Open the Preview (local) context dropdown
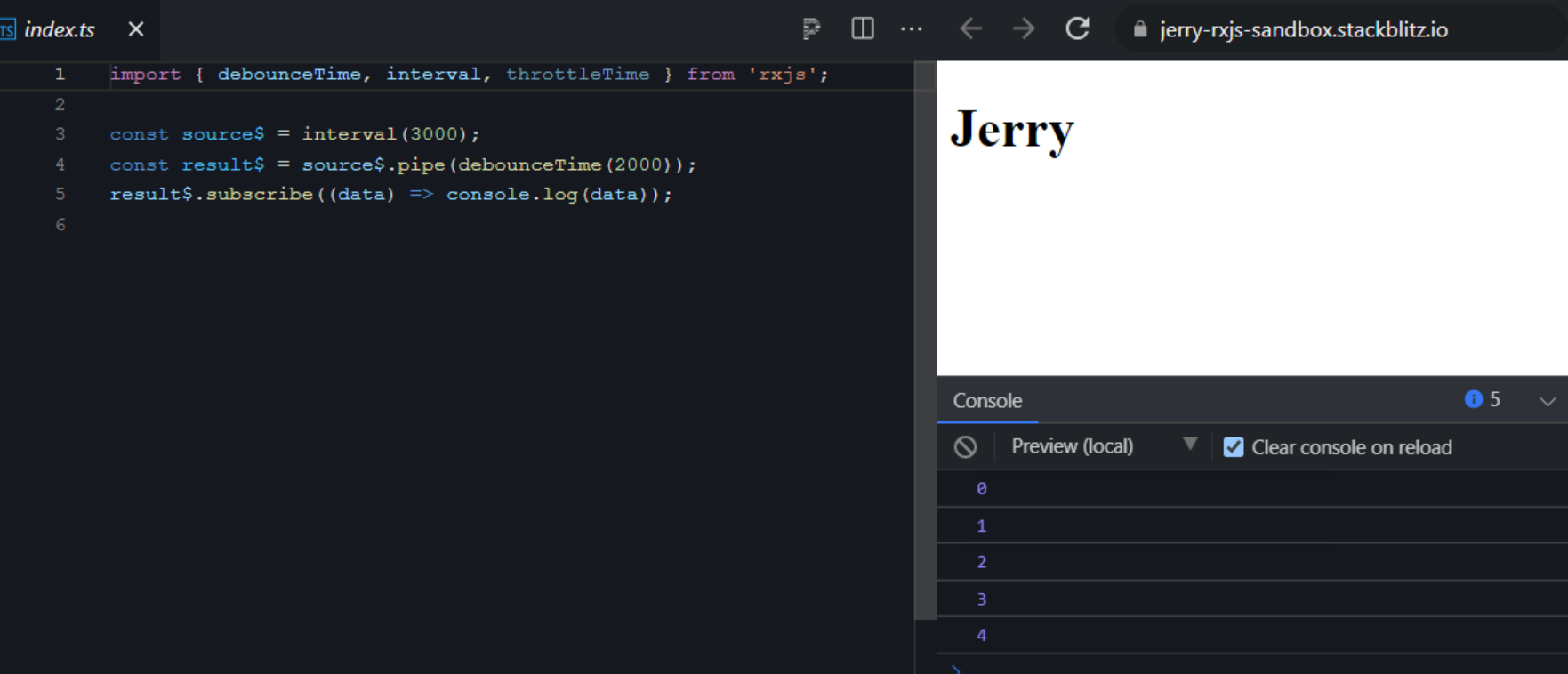1568x674 pixels. [x=1104, y=446]
